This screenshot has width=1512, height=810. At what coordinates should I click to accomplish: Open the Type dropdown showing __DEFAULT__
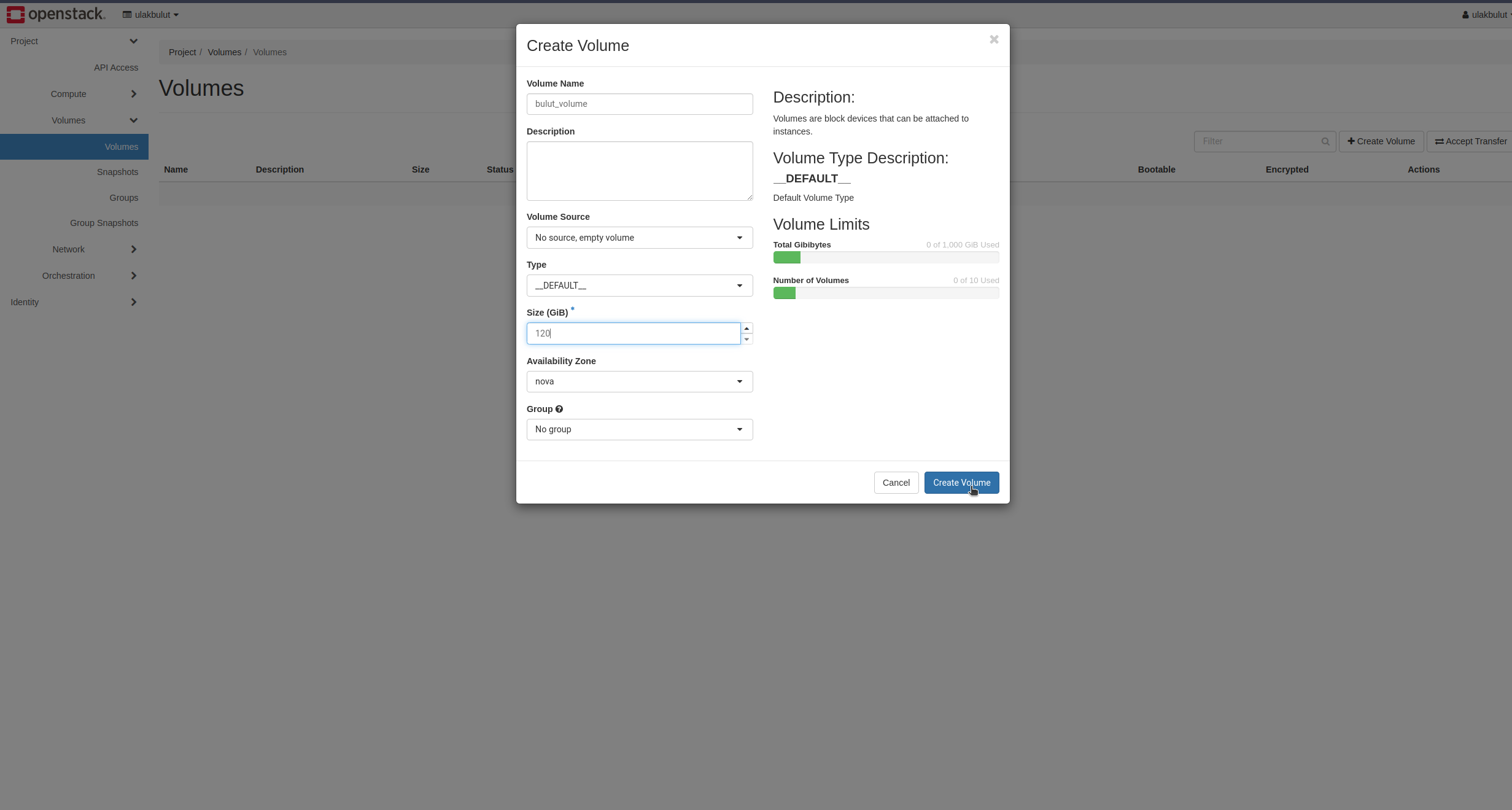coord(640,286)
